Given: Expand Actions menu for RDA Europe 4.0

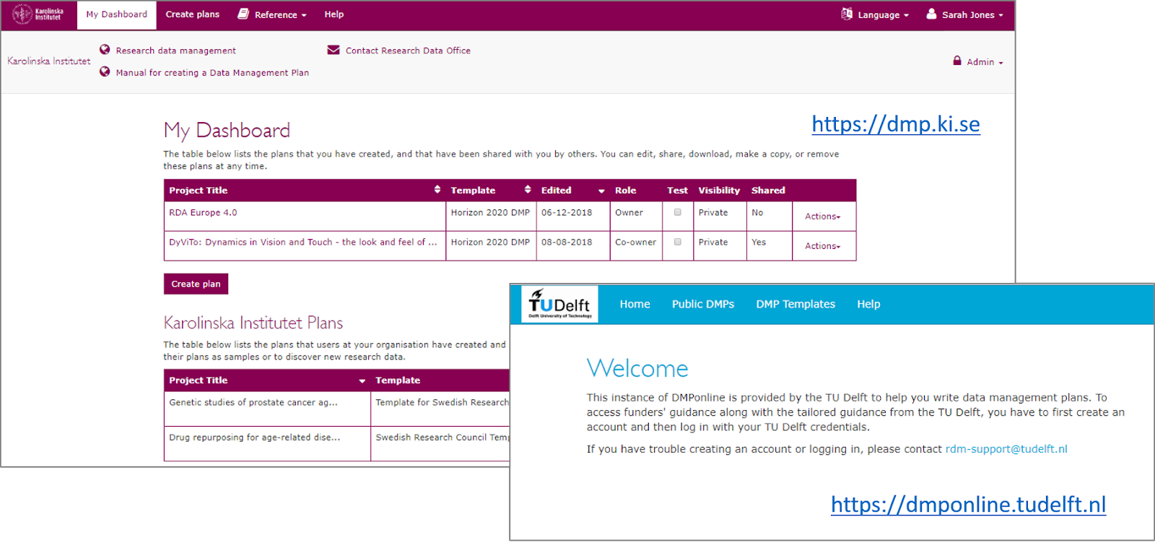Looking at the screenshot, I should coord(822,217).
